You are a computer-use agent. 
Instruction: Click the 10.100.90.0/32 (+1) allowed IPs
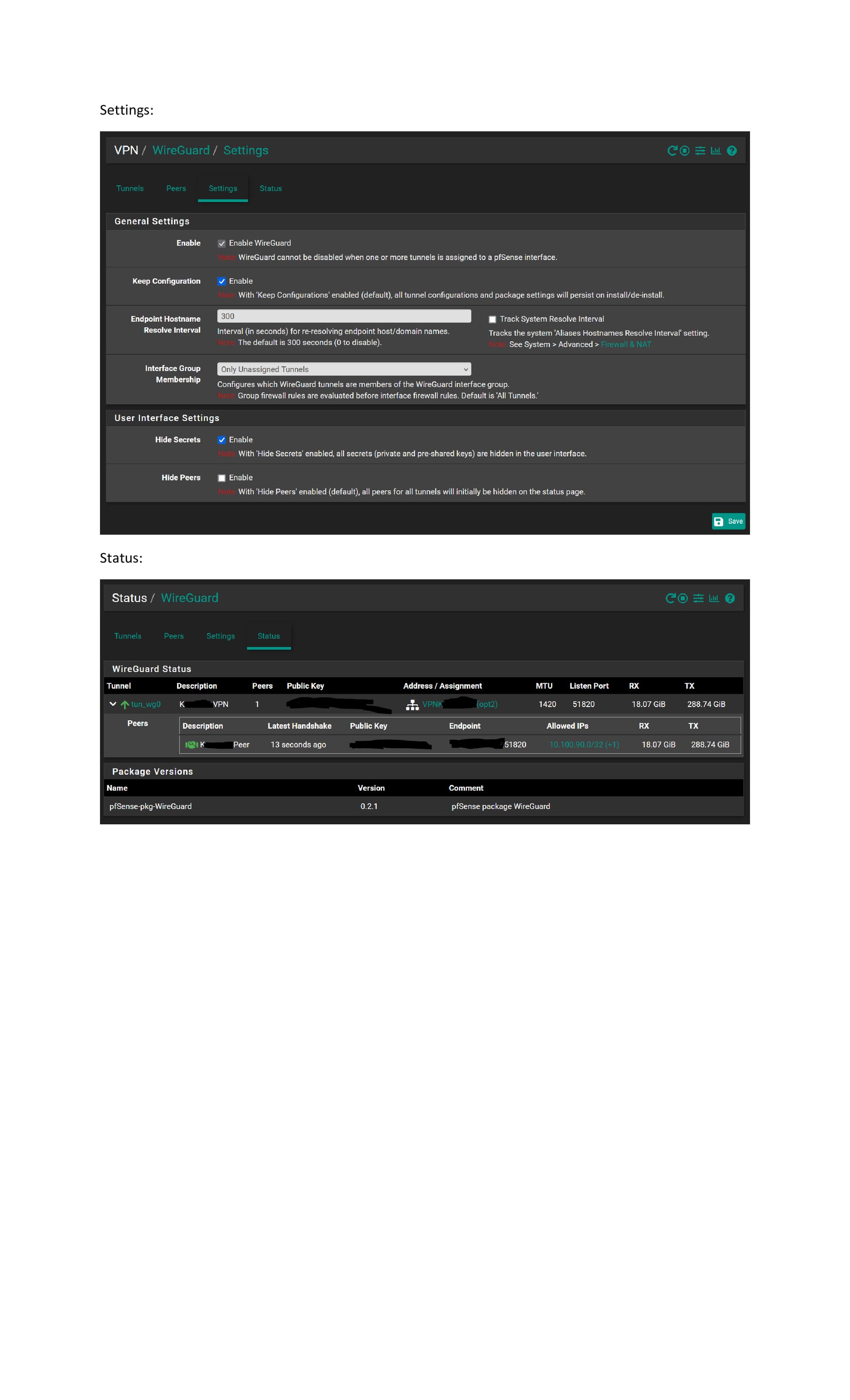click(x=584, y=745)
